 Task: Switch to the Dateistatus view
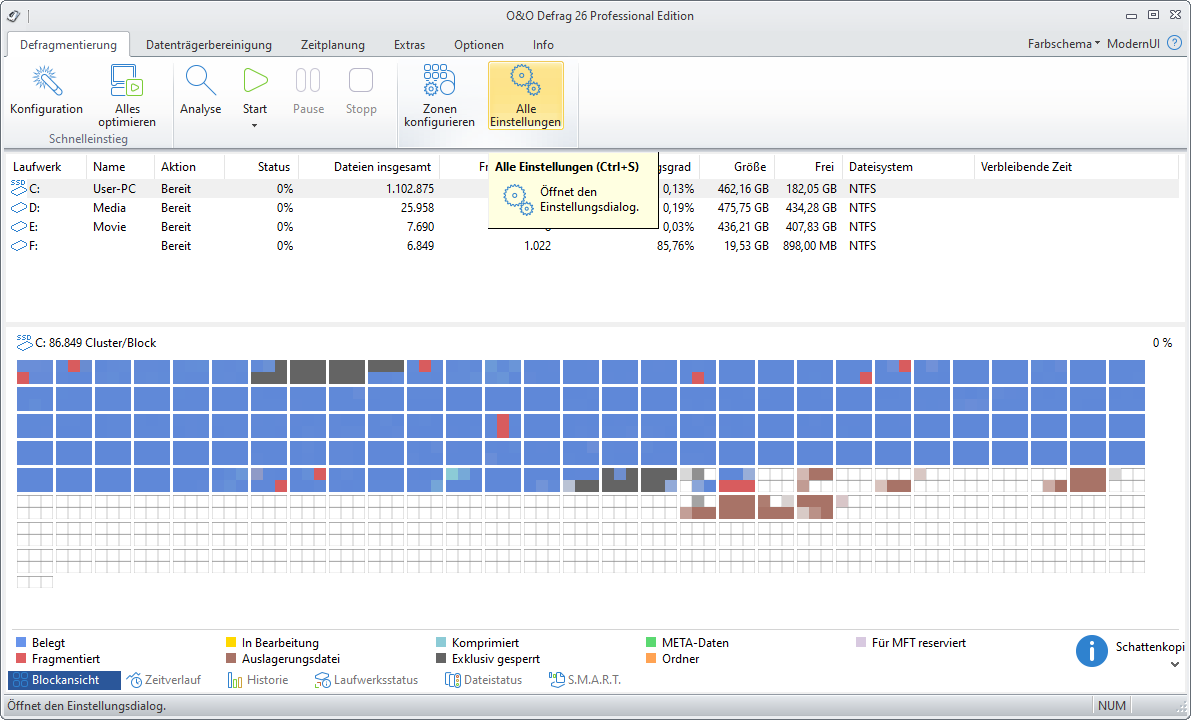[x=484, y=680]
